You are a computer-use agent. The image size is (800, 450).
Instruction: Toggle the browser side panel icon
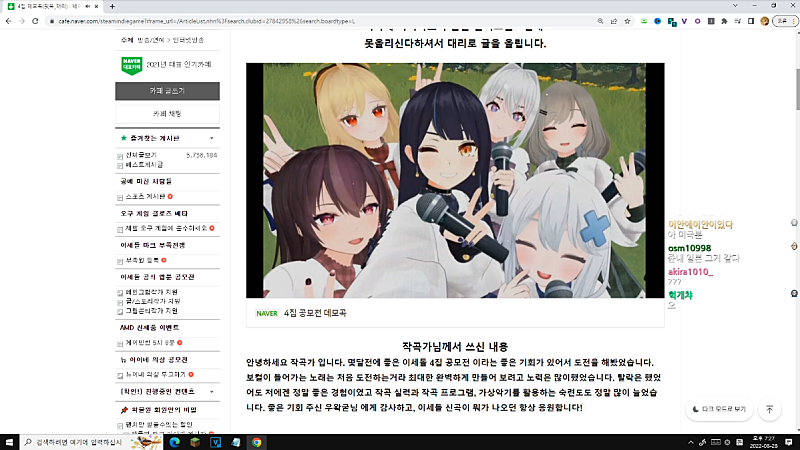[x=751, y=21]
